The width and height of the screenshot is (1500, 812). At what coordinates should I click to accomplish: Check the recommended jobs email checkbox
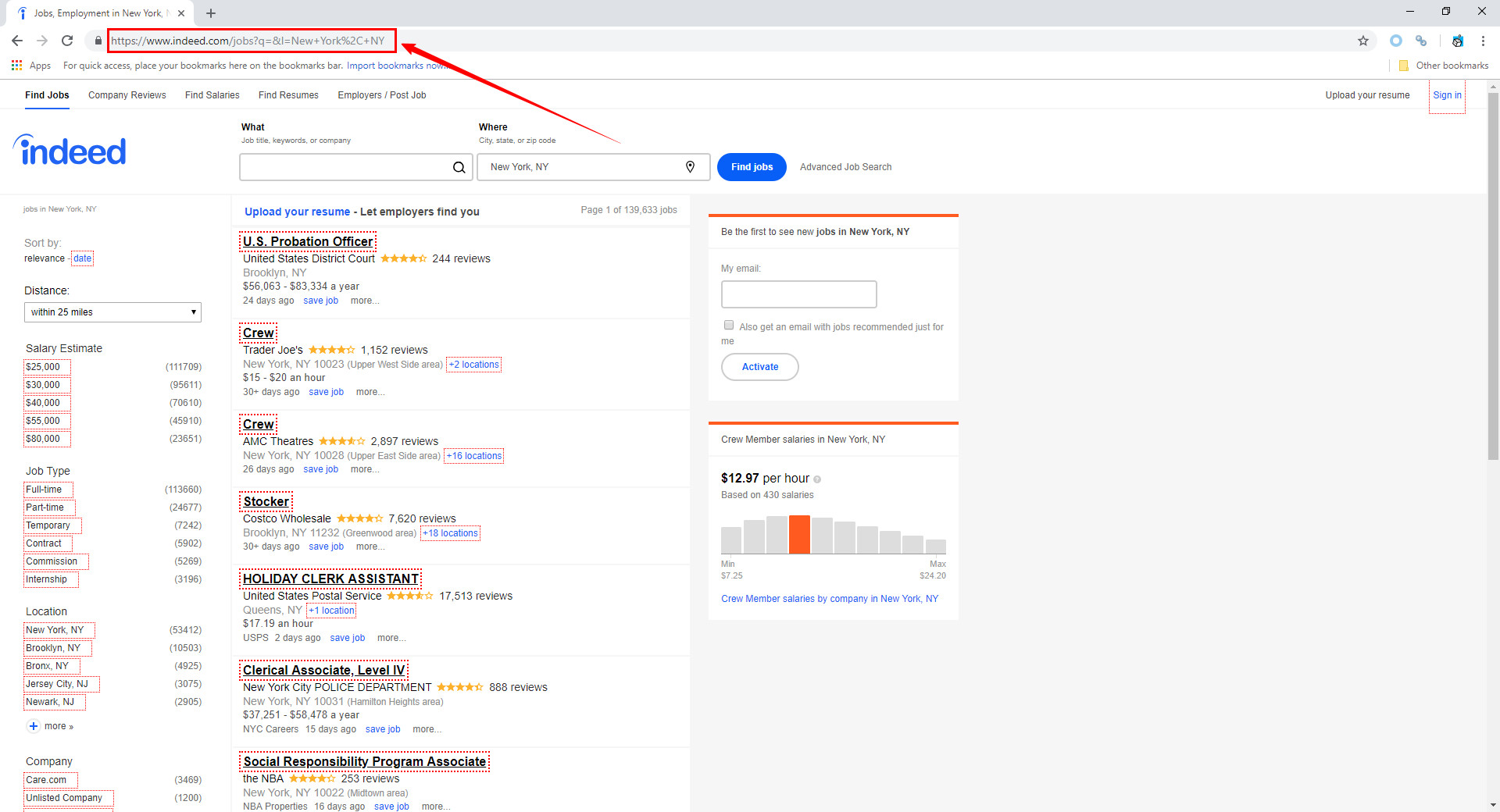pyautogui.click(x=729, y=325)
